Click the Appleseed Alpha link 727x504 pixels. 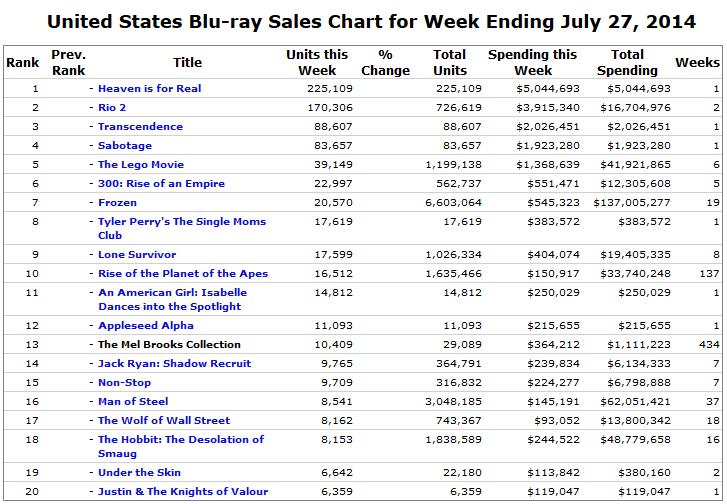point(146,325)
